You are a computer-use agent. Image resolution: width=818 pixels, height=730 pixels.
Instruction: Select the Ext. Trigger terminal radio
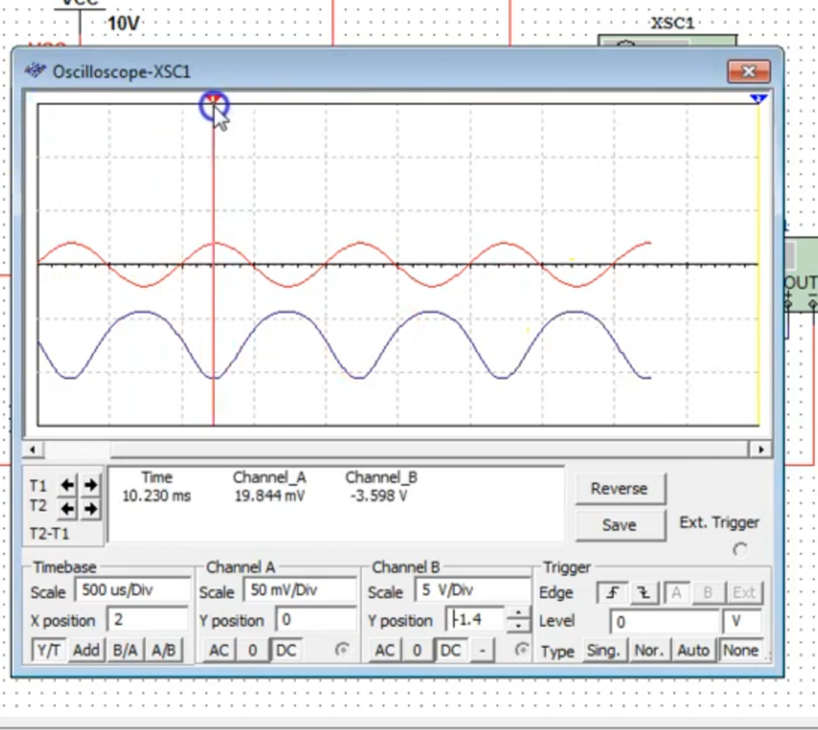click(740, 550)
